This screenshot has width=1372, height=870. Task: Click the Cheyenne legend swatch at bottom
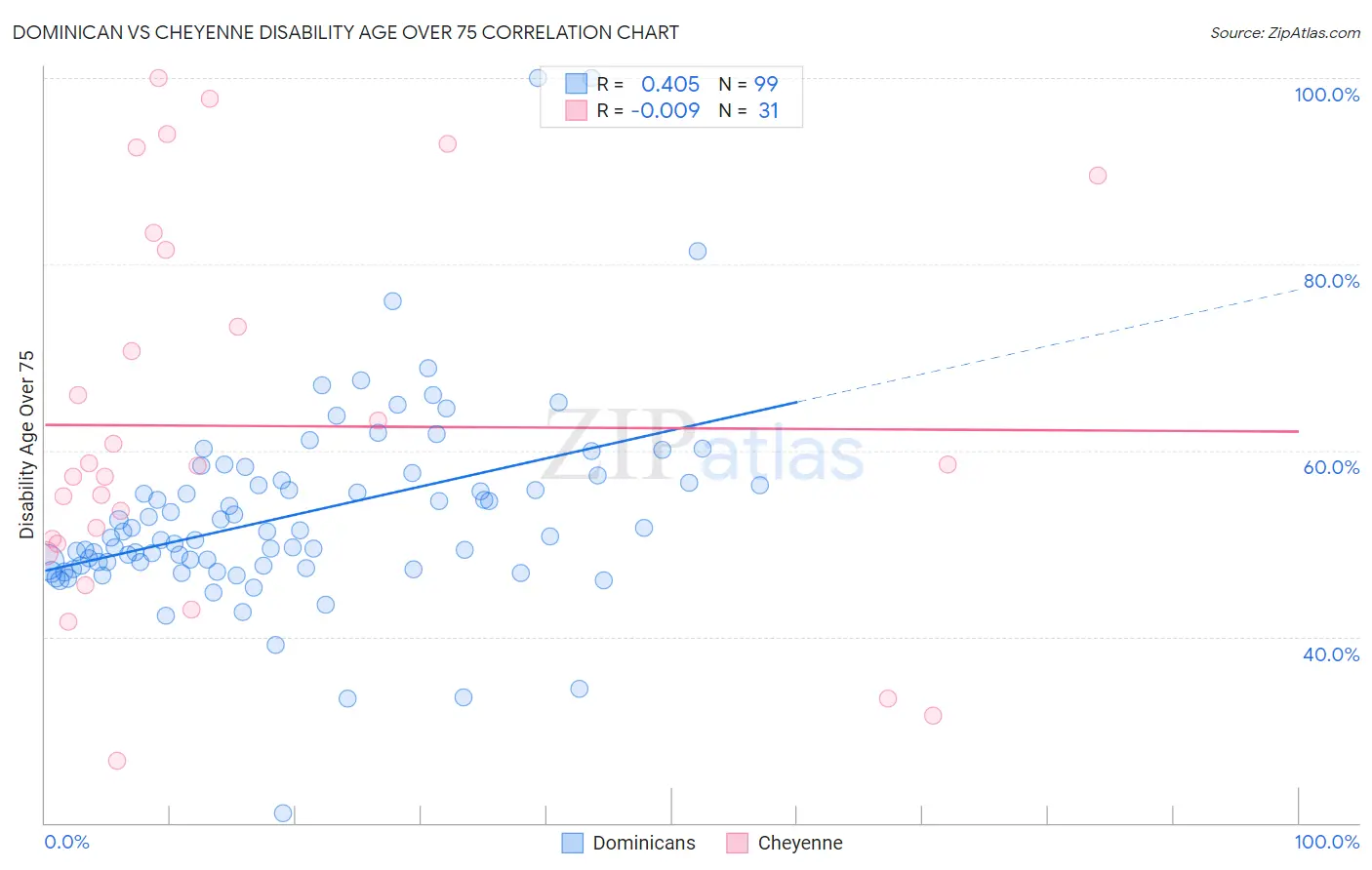[738, 843]
